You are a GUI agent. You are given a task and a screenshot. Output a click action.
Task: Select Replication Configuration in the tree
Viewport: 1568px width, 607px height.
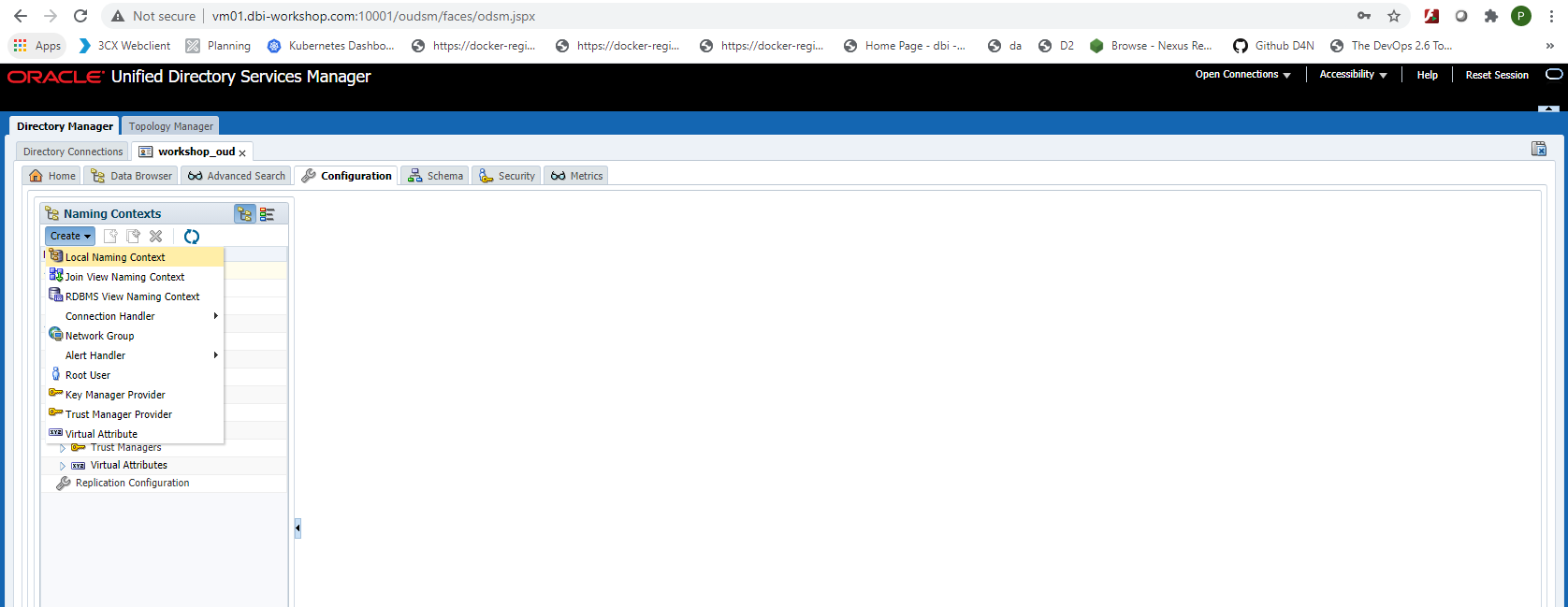coord(132,484)
